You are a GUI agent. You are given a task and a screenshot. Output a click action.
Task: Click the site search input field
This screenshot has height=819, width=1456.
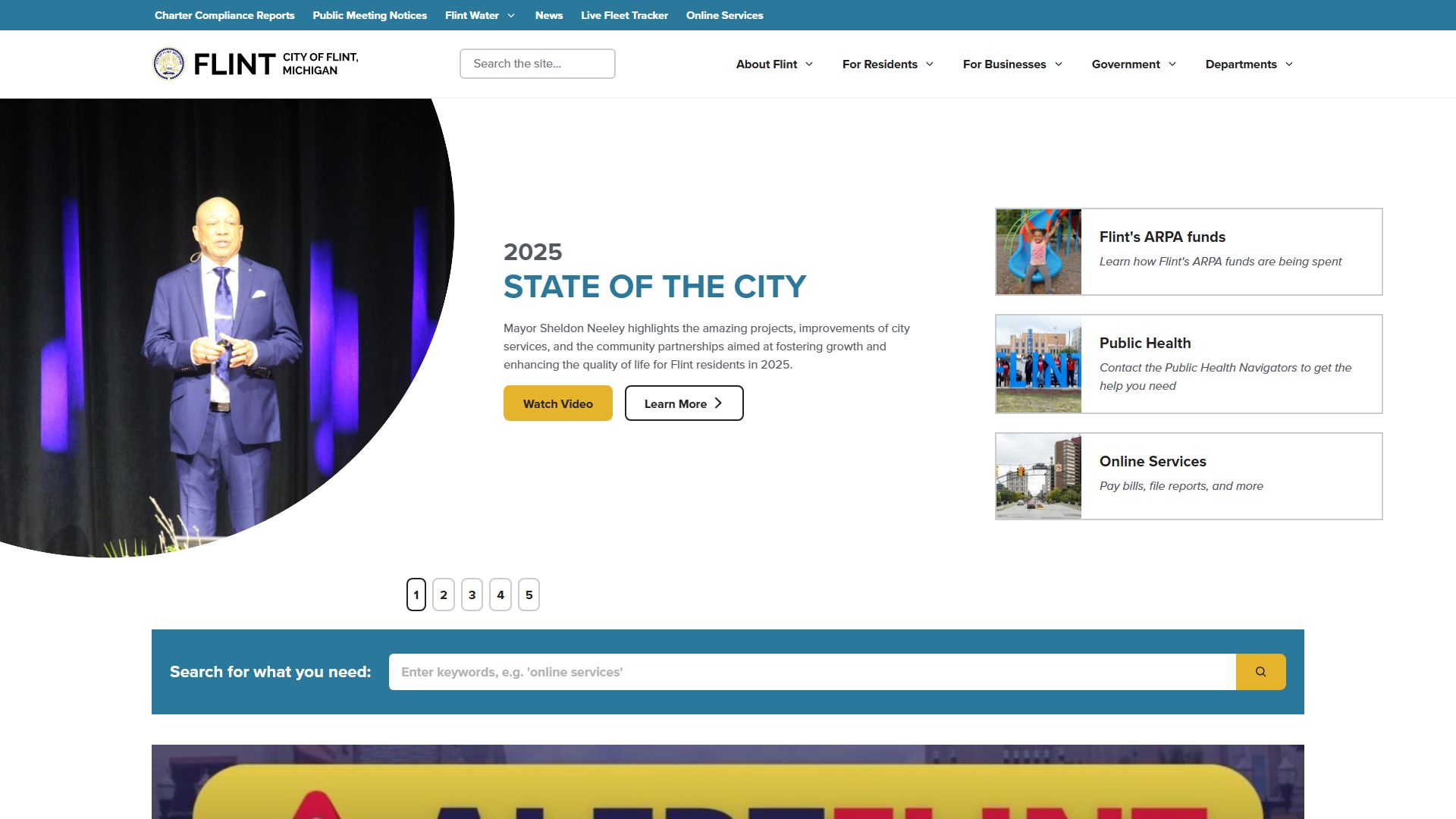click(537, 64)
